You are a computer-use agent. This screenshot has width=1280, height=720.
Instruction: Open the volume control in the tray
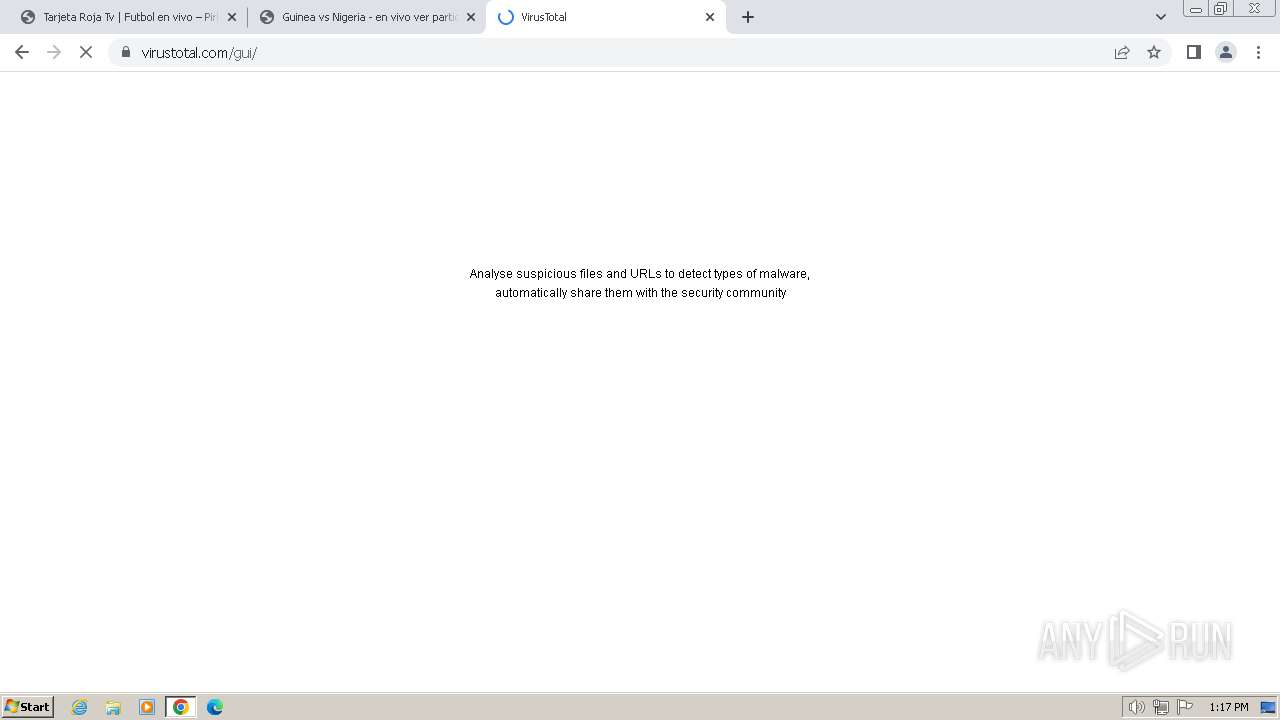point(1136,707)
